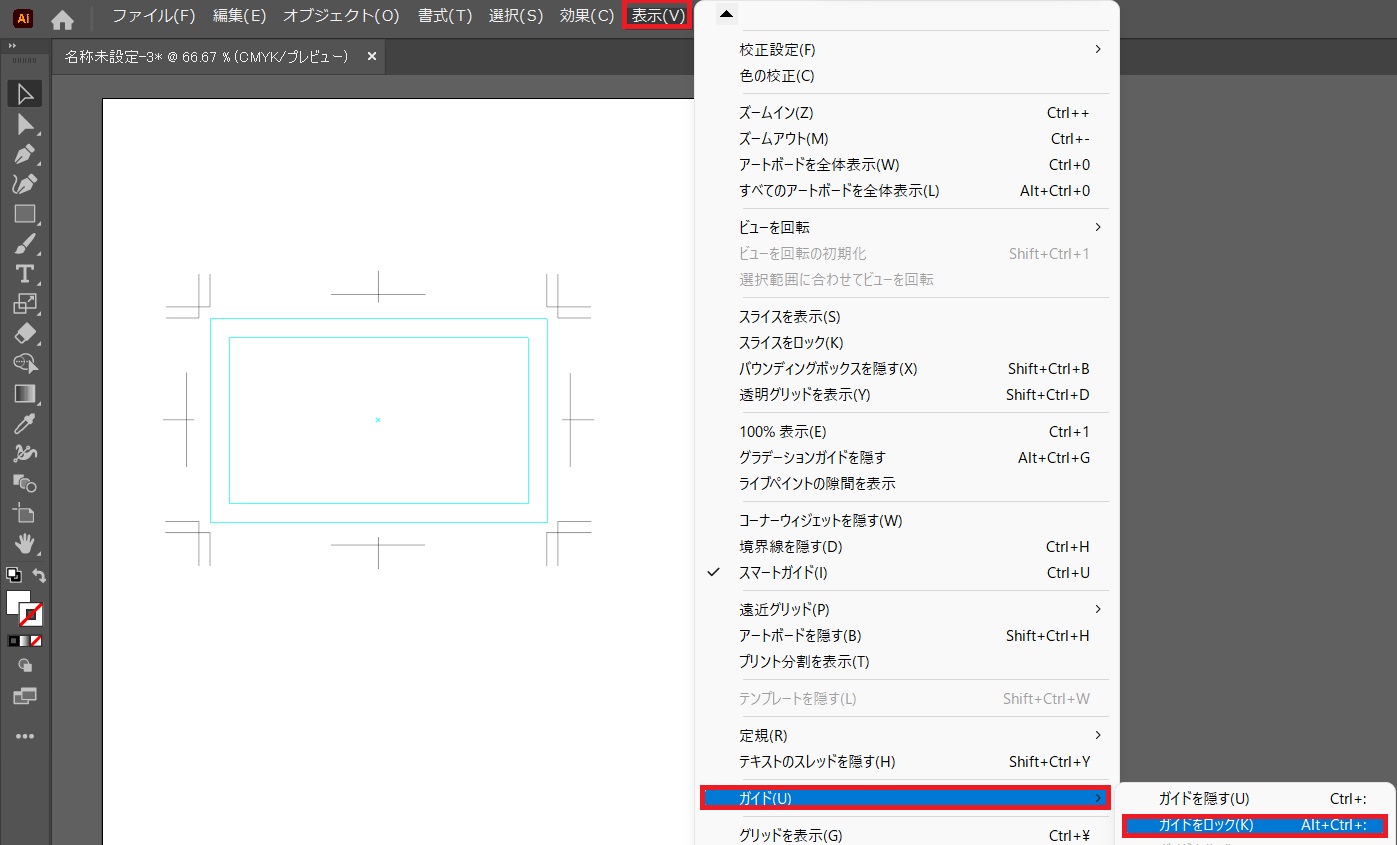This screenshot has height=845, width=1397.
Task: Open the ファイル(F) menu
Action: coord(153,16)
